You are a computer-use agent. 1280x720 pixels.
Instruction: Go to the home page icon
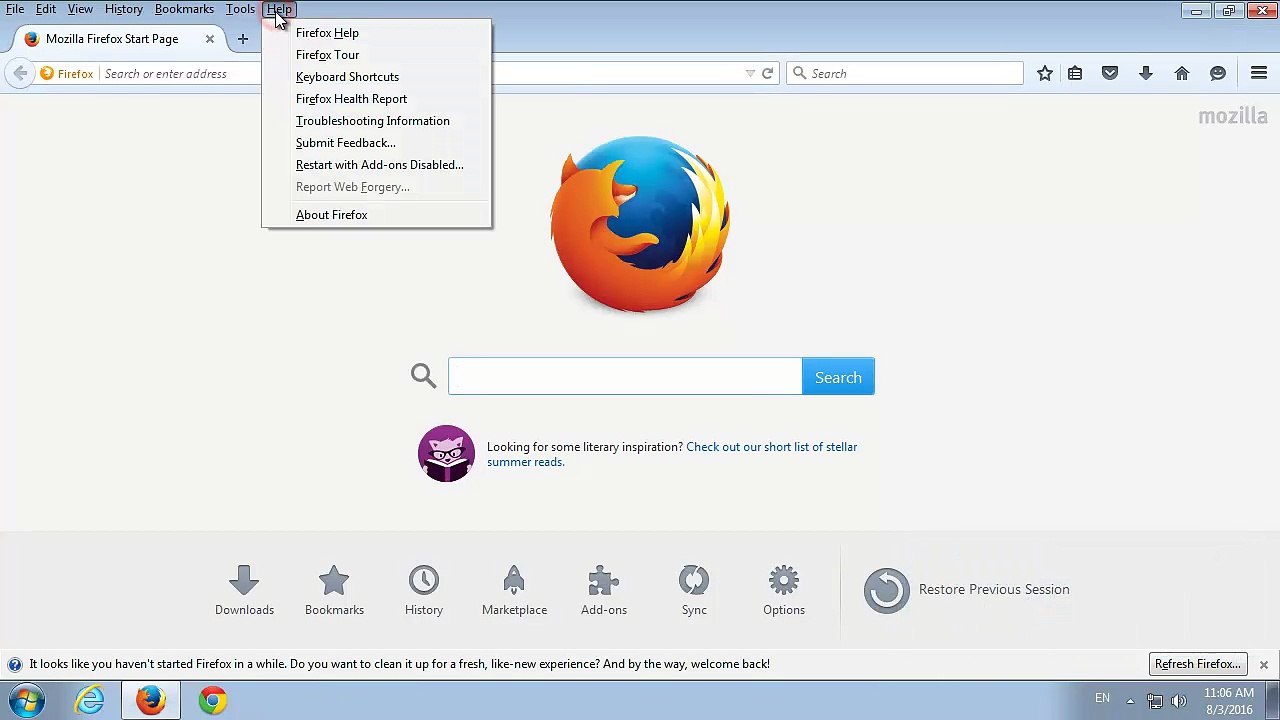(x=1182, y=73)
